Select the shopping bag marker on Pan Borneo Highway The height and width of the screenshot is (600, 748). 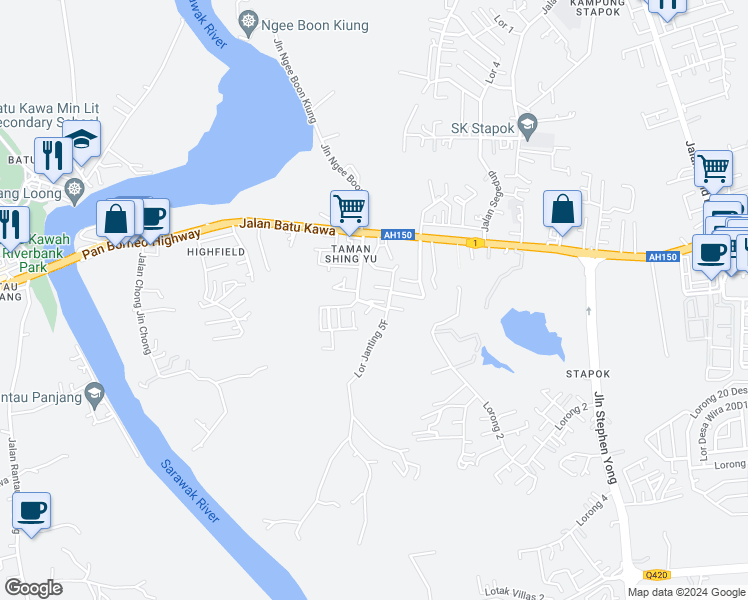(115, 220)
